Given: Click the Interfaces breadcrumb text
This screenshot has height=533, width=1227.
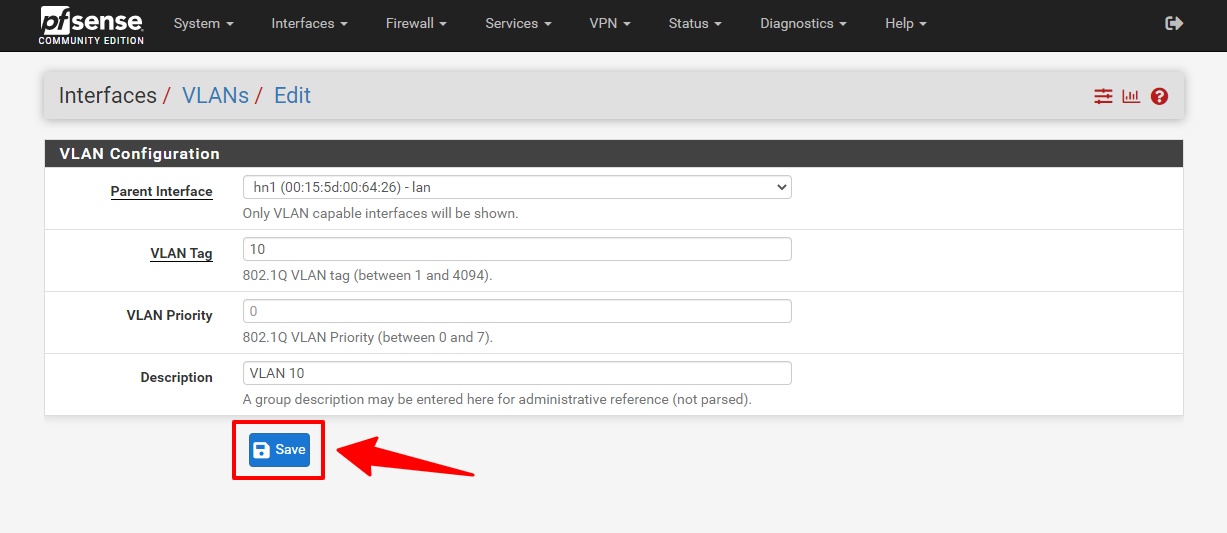Looking at the screenshot, I should tap(108, 96).
